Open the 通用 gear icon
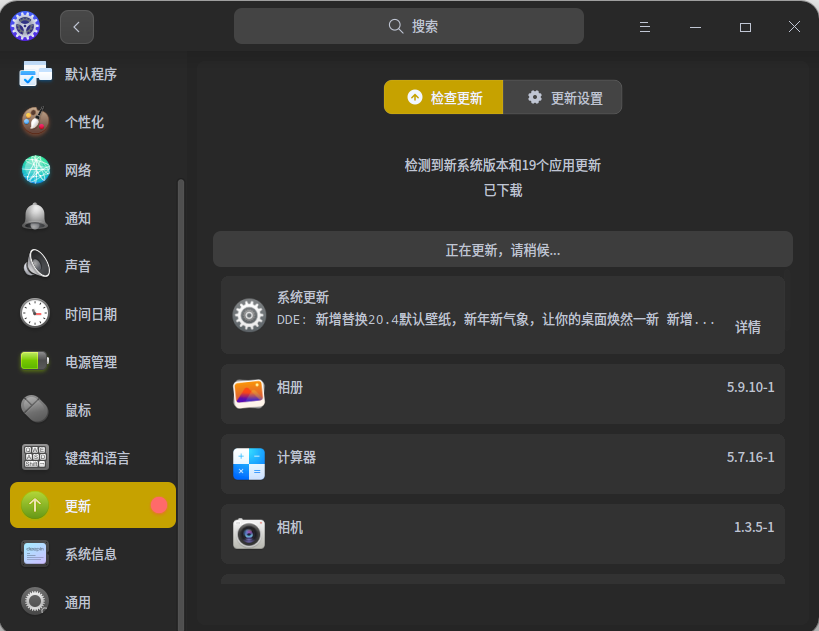 pyautogui.click(x=35, y=601)
